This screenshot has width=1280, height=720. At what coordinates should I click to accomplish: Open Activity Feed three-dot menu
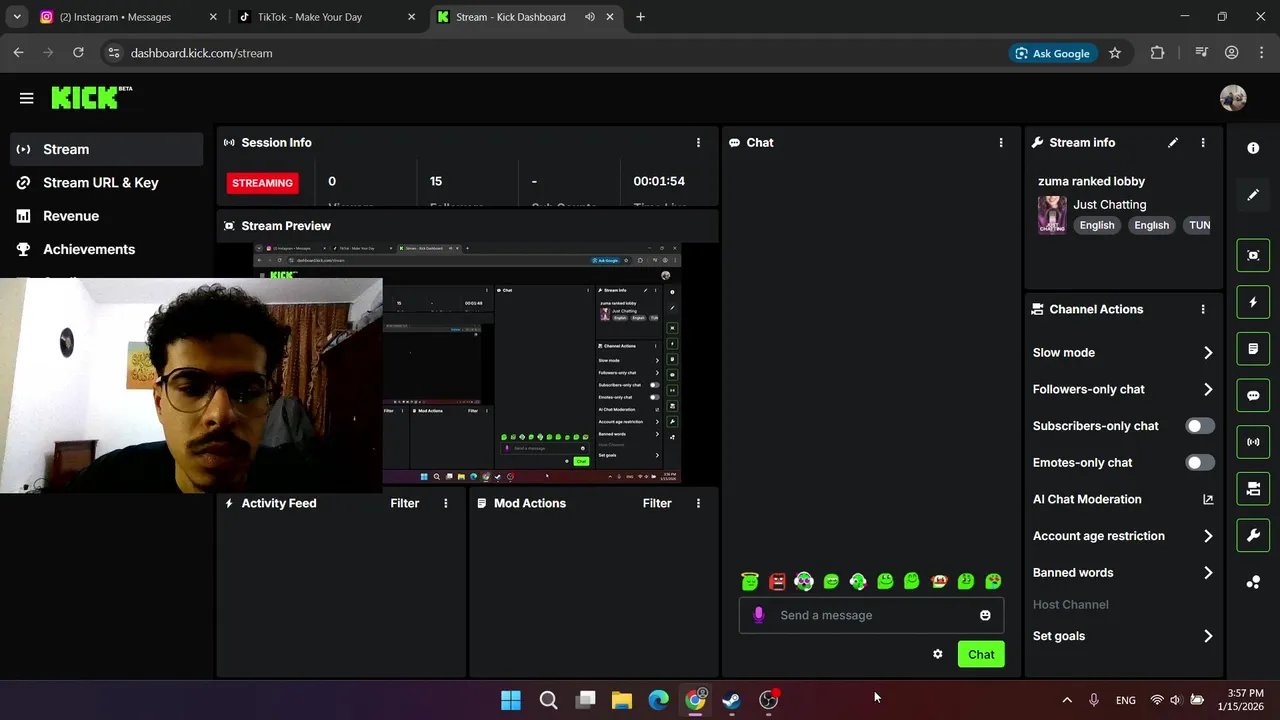pos(446,503)
